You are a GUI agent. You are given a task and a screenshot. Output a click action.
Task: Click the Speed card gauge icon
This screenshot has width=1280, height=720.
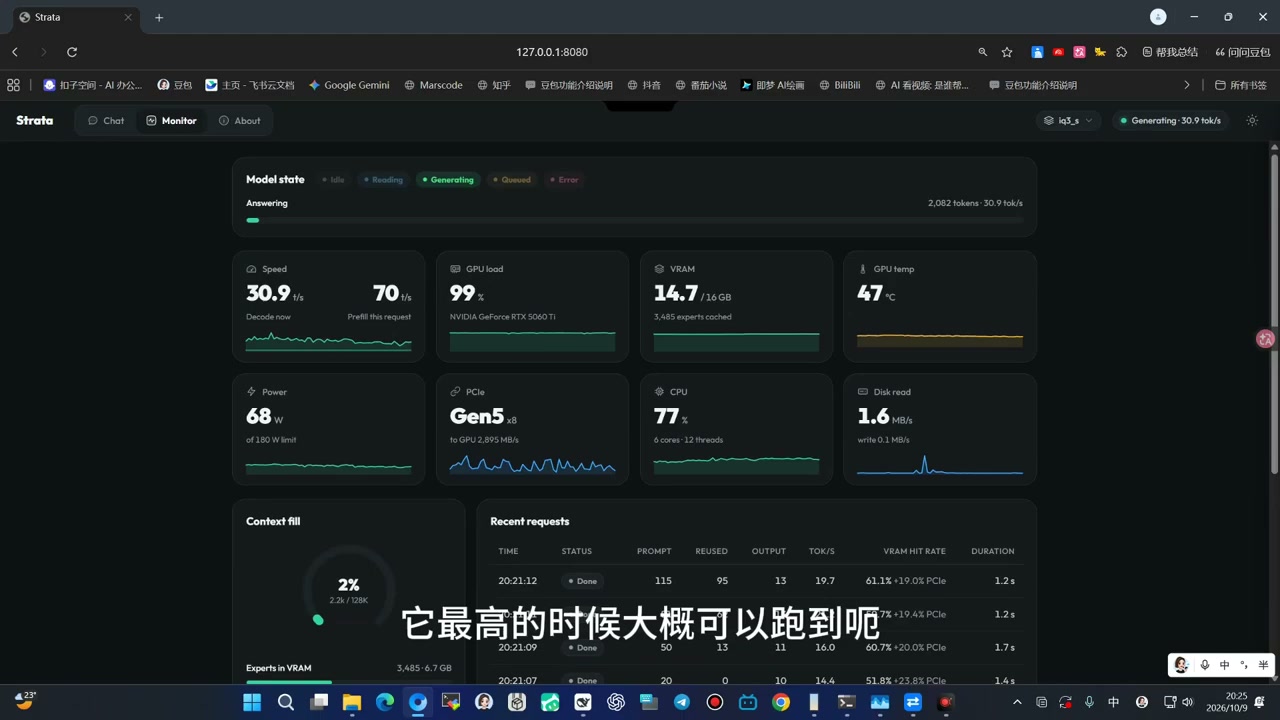coord(251,269)
